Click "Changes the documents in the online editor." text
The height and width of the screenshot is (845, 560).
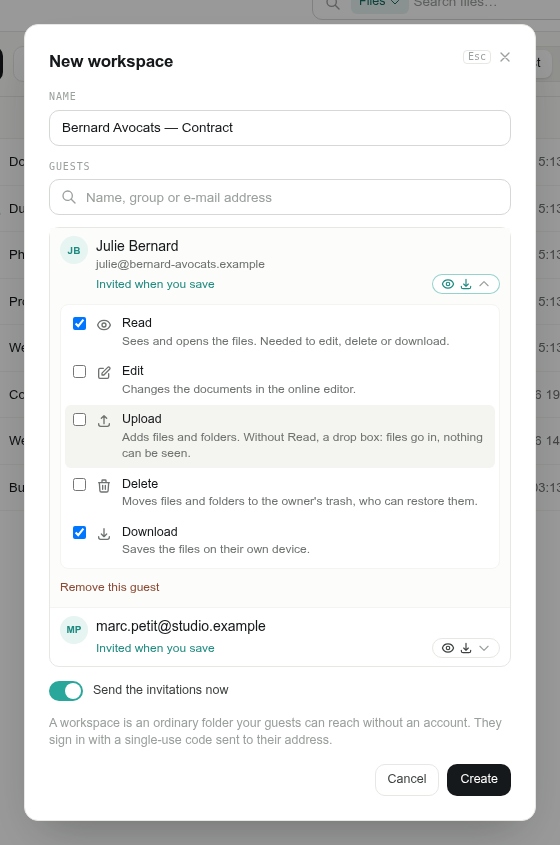point(239,390)
